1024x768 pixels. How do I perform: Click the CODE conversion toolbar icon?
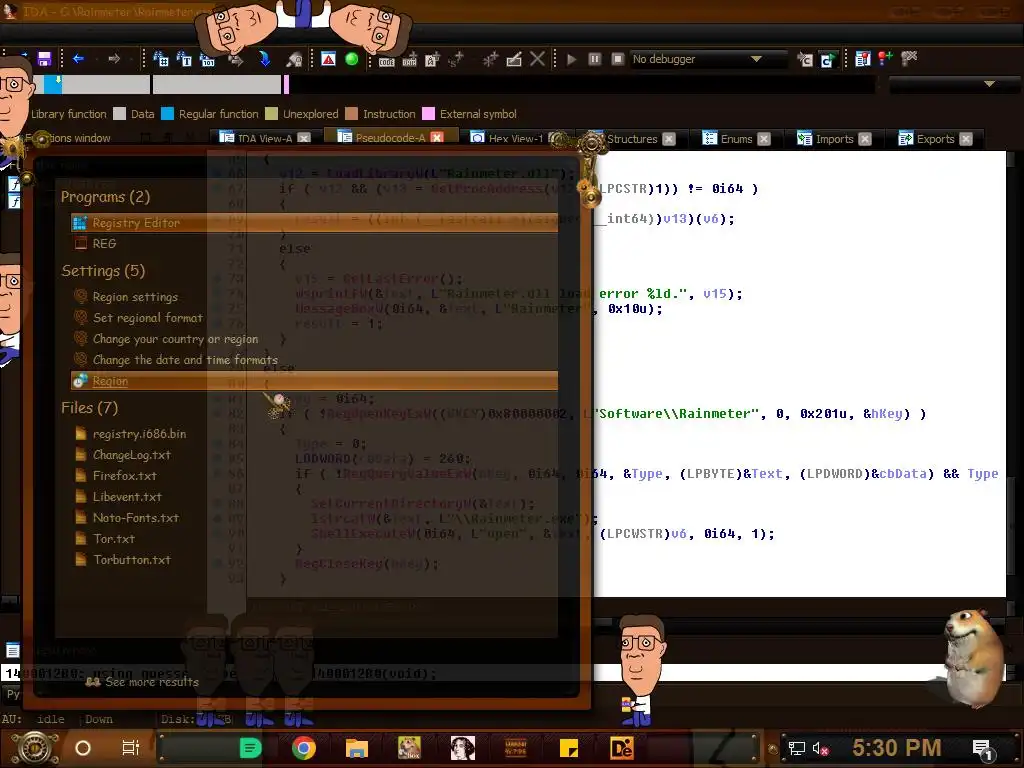pos(387,61)
